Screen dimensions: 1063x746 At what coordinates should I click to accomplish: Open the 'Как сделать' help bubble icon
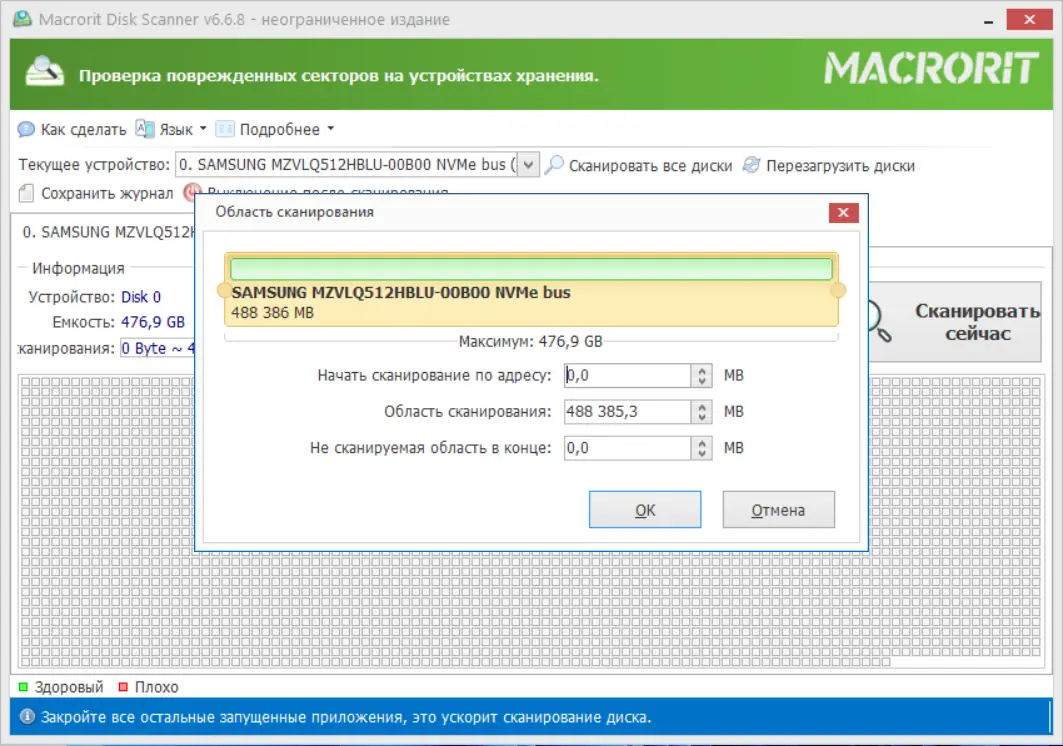(x=26, y=129)
